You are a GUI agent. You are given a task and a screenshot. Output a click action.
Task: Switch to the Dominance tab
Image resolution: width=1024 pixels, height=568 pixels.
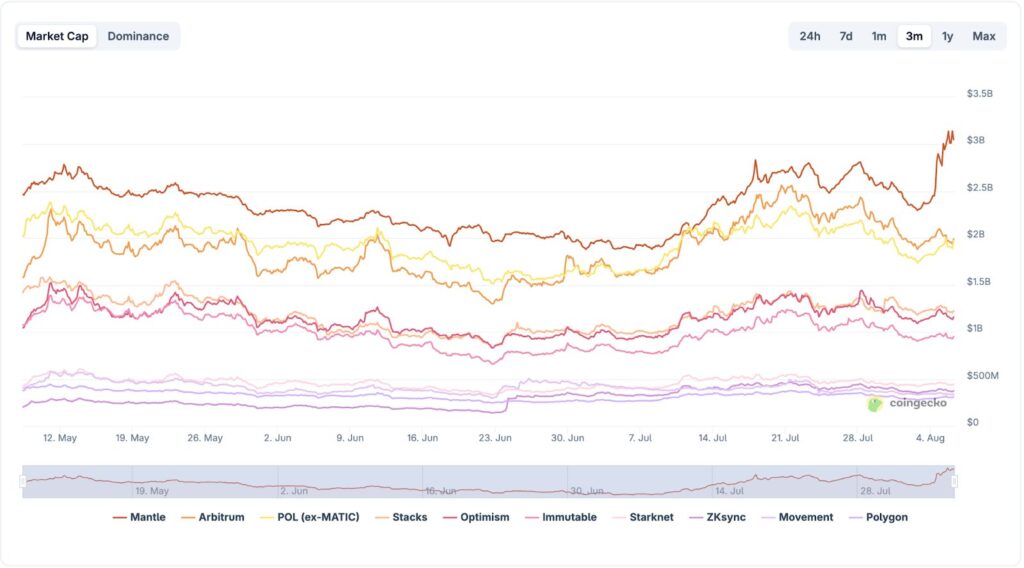pos(138,36)
